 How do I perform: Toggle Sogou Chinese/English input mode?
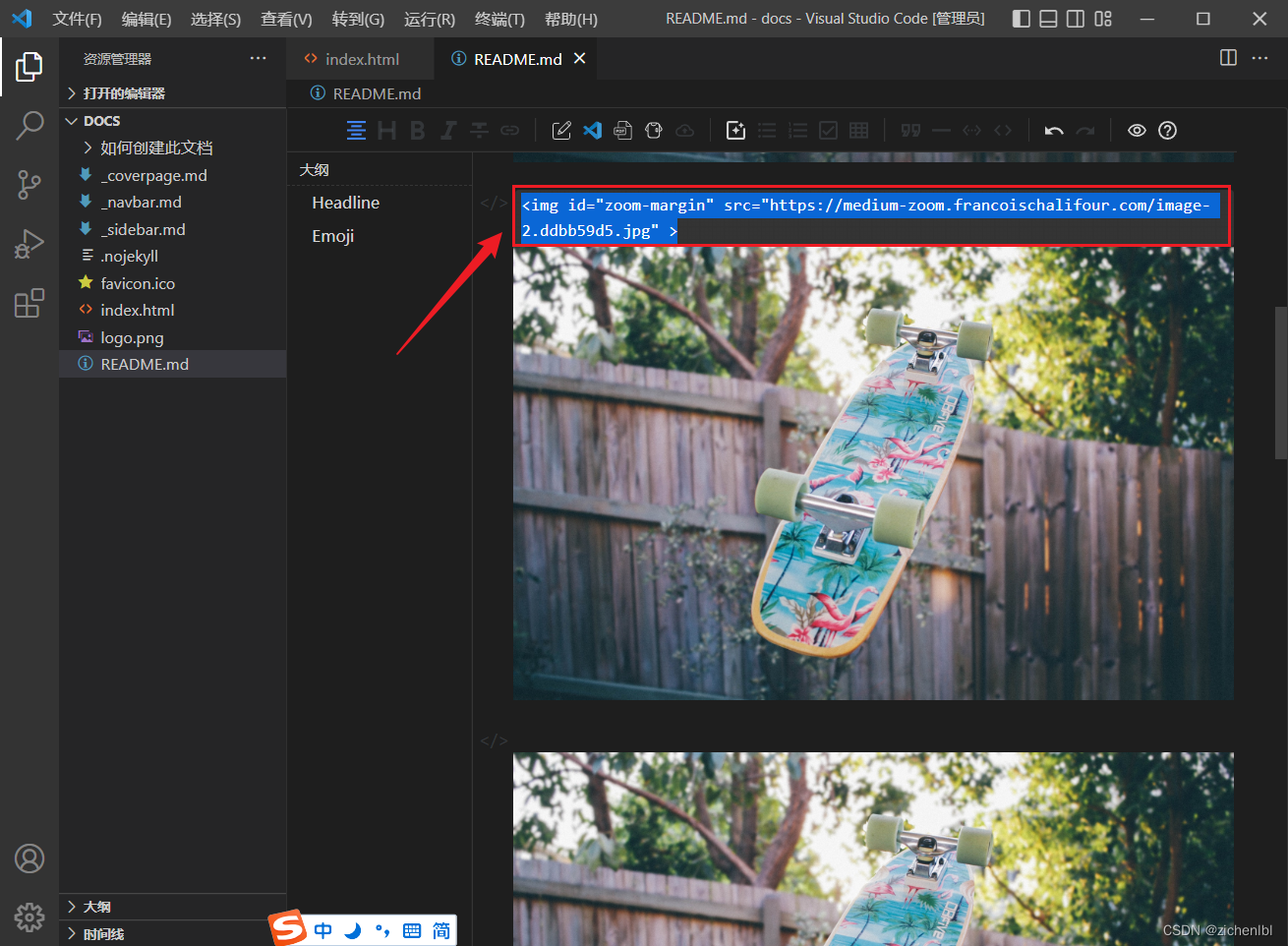click(x=322, y=930)
